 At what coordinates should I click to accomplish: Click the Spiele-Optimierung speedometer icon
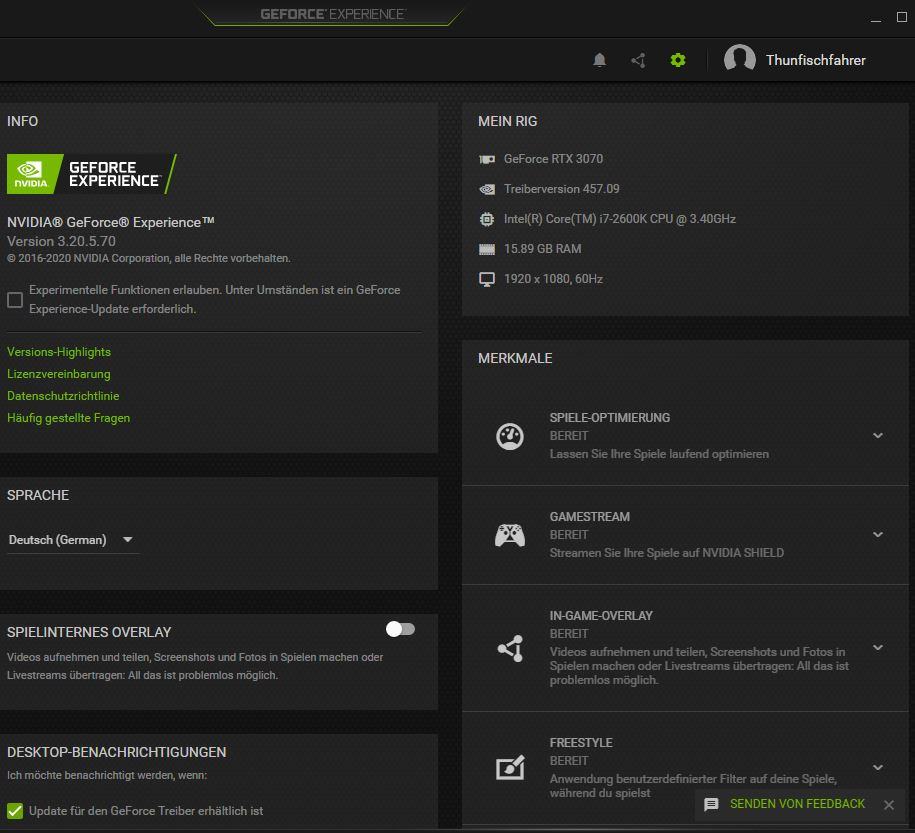509,436
